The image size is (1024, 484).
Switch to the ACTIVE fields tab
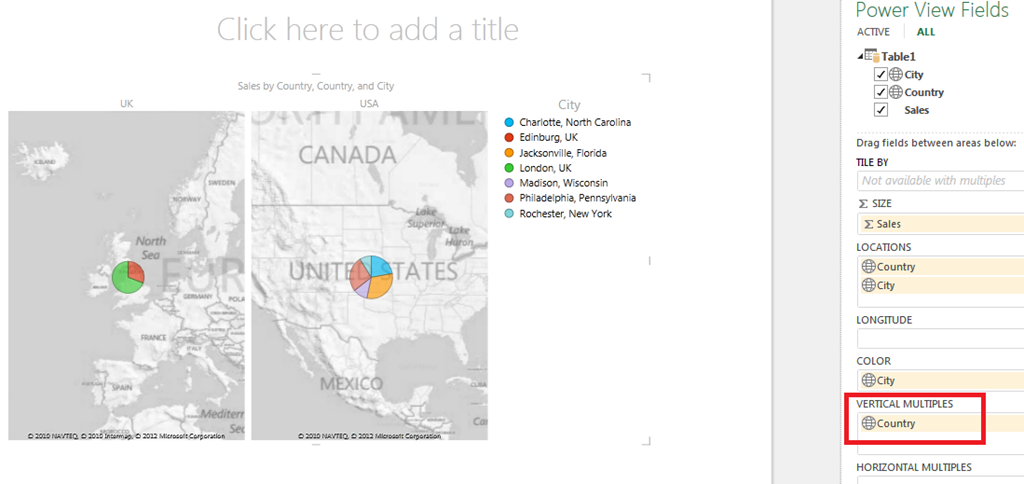pos(873,32)
